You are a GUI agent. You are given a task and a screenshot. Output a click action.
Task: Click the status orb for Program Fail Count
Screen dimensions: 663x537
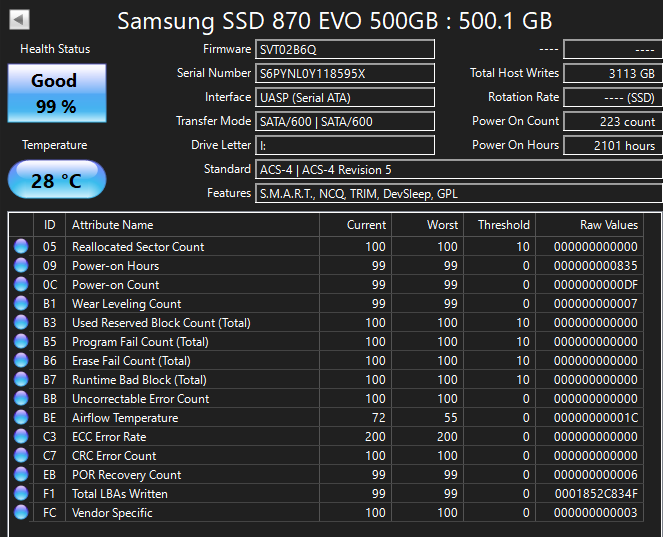(x=21, y=341)
